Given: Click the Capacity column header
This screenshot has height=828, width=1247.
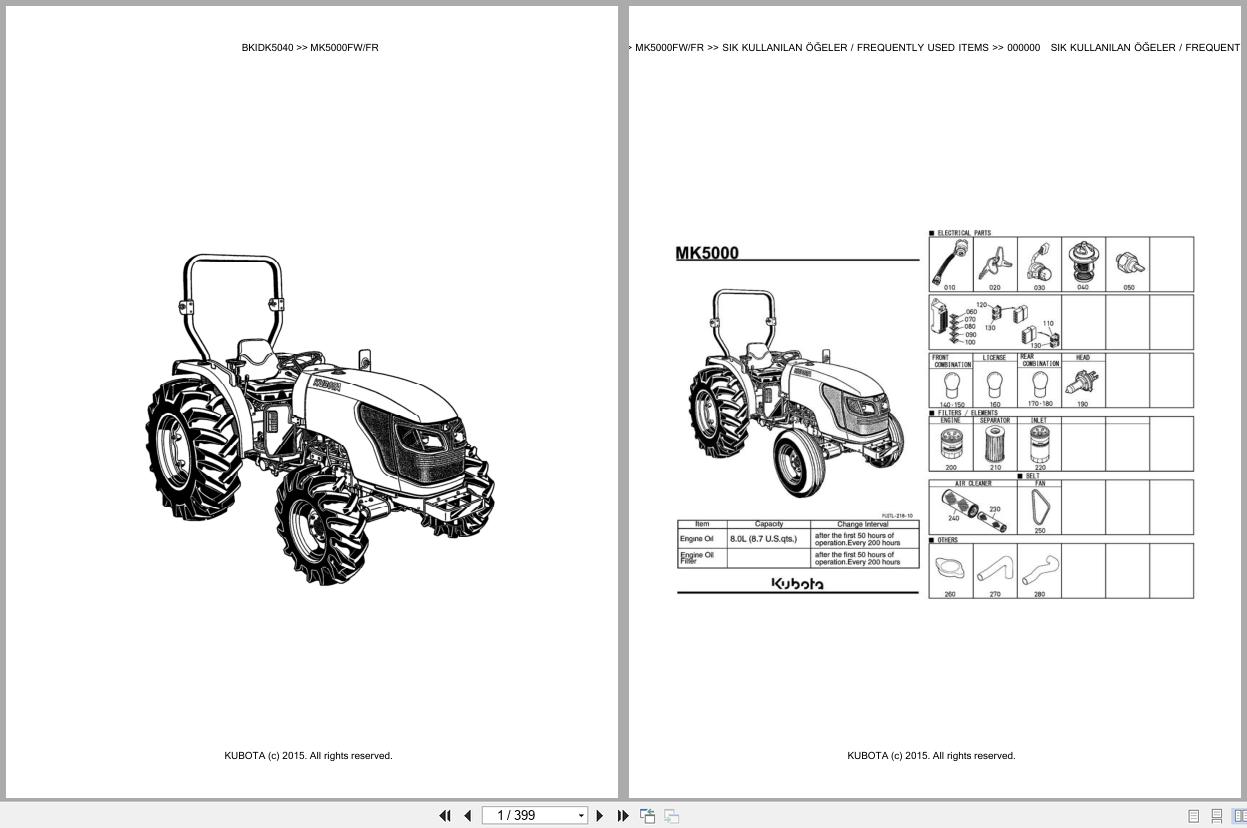Looking at the screenshot, I should (769, 524).
